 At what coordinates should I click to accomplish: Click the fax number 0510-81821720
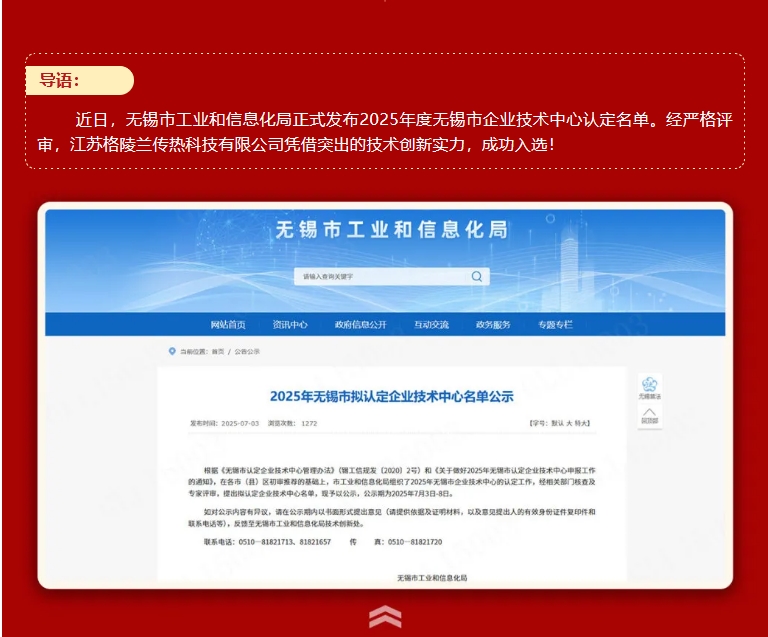415,542
